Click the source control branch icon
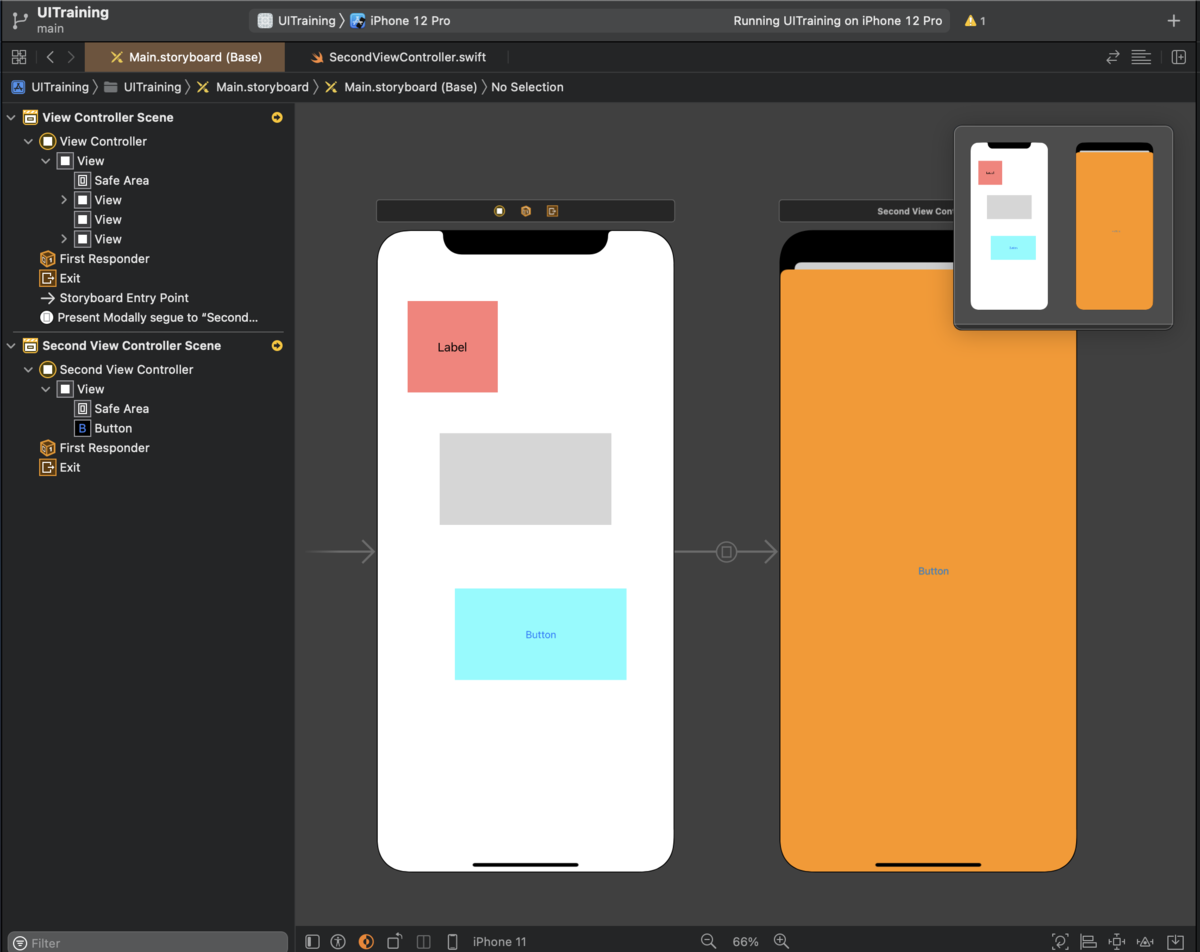This screenshot has height=952, width=1200. click(x=20, y=20)
